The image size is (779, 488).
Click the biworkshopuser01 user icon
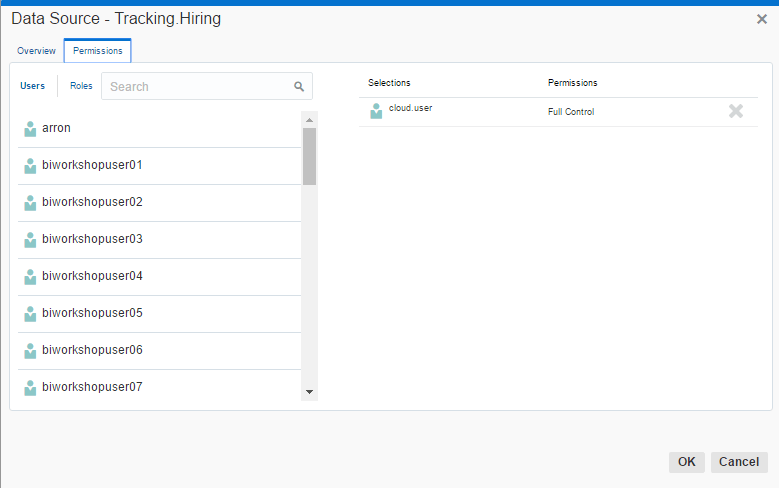(30, 166)
